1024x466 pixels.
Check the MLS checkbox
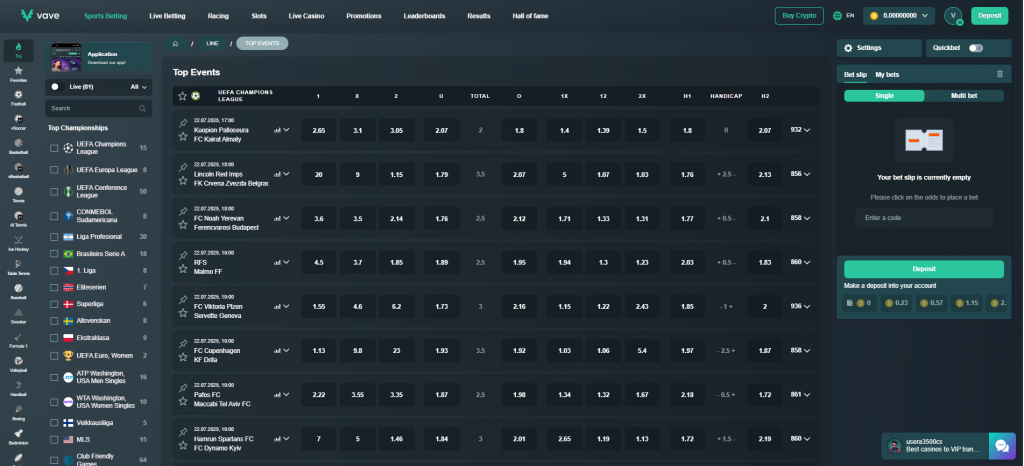click(x=54, y=440)
